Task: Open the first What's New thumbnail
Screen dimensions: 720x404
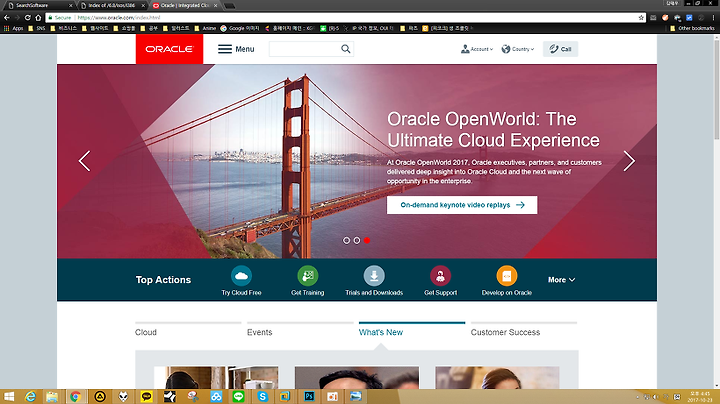Action: point(216,377)
